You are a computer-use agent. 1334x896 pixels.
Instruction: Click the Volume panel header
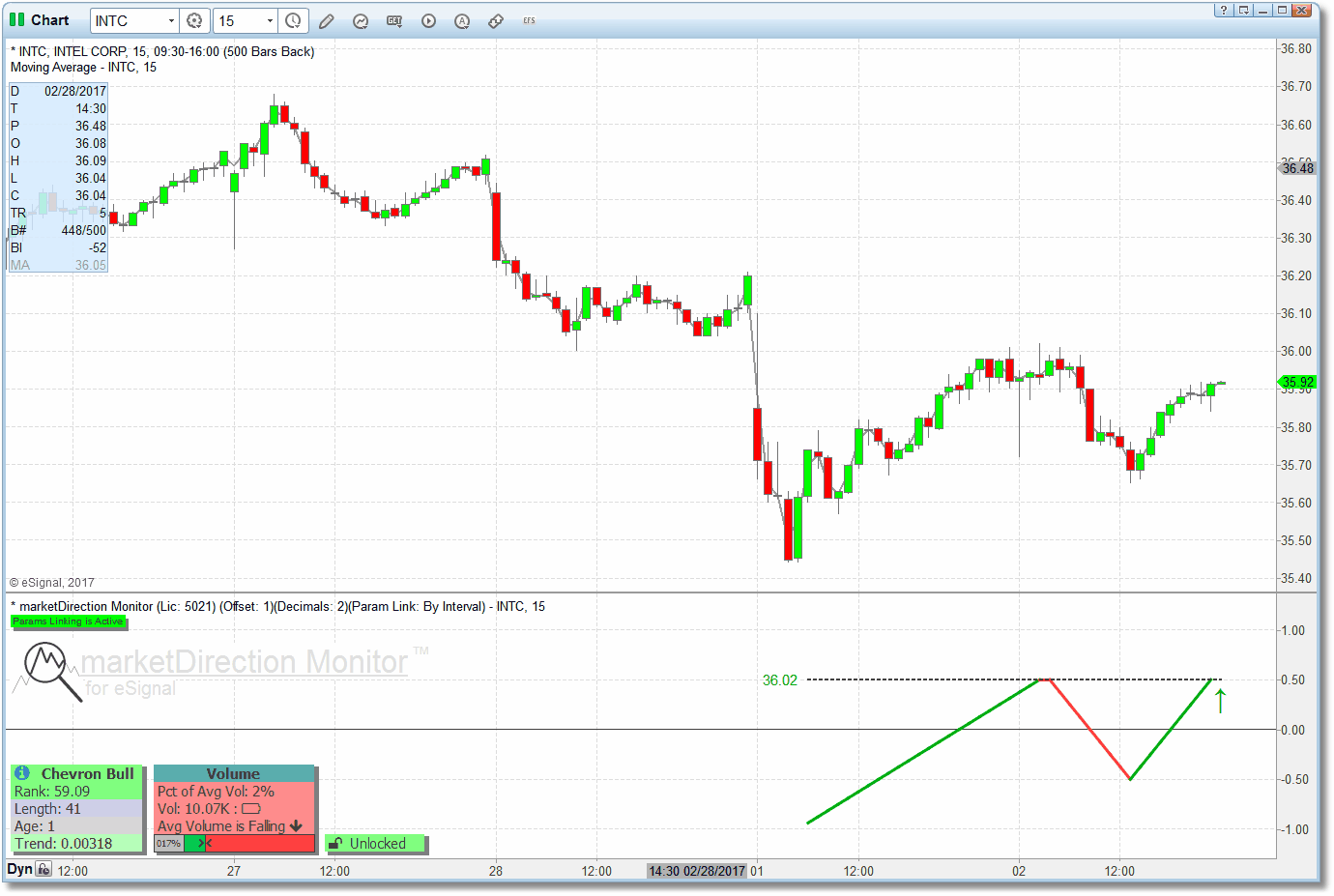[233, 773]
